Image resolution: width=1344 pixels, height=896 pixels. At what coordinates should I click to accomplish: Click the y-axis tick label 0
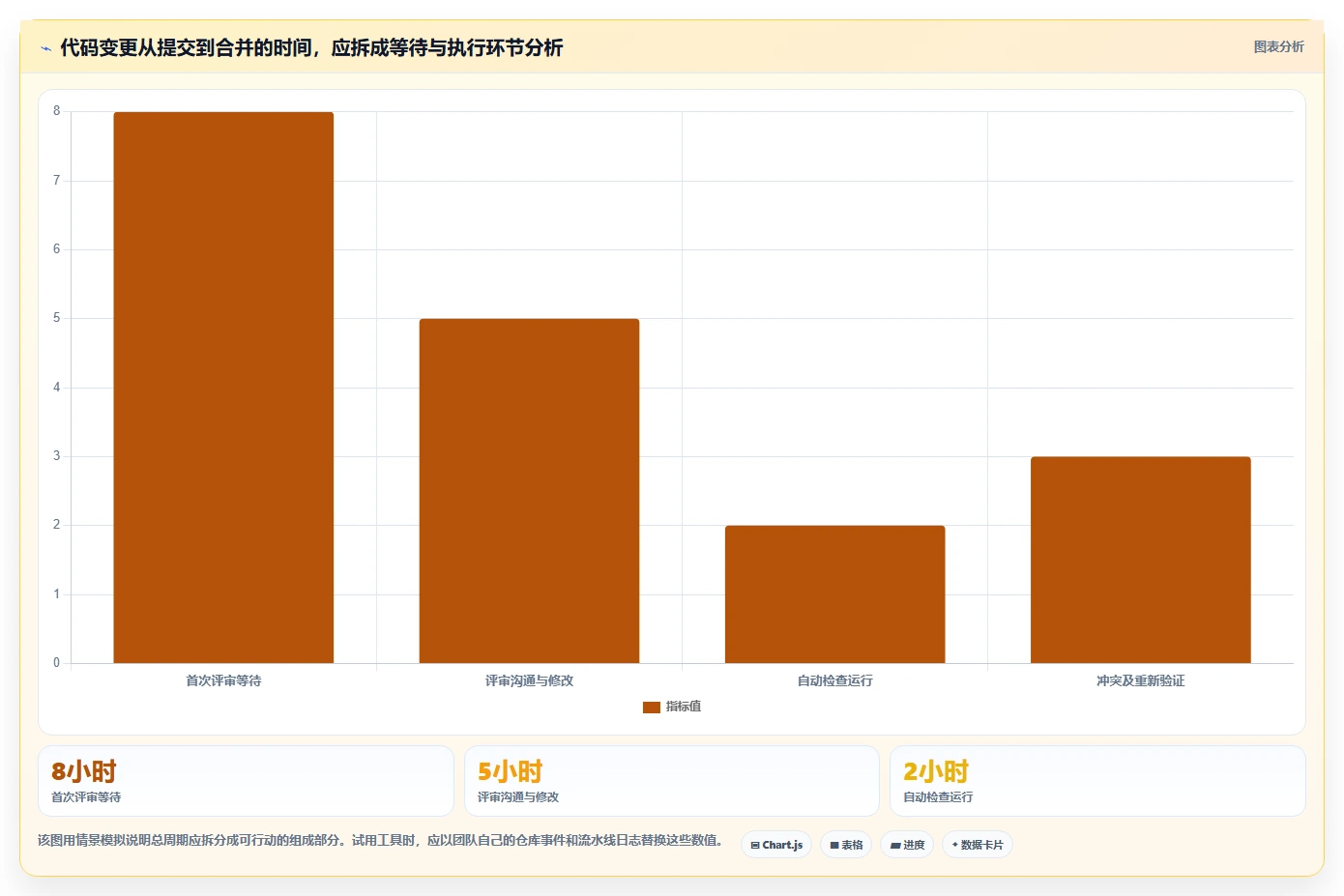click(56, 663)
